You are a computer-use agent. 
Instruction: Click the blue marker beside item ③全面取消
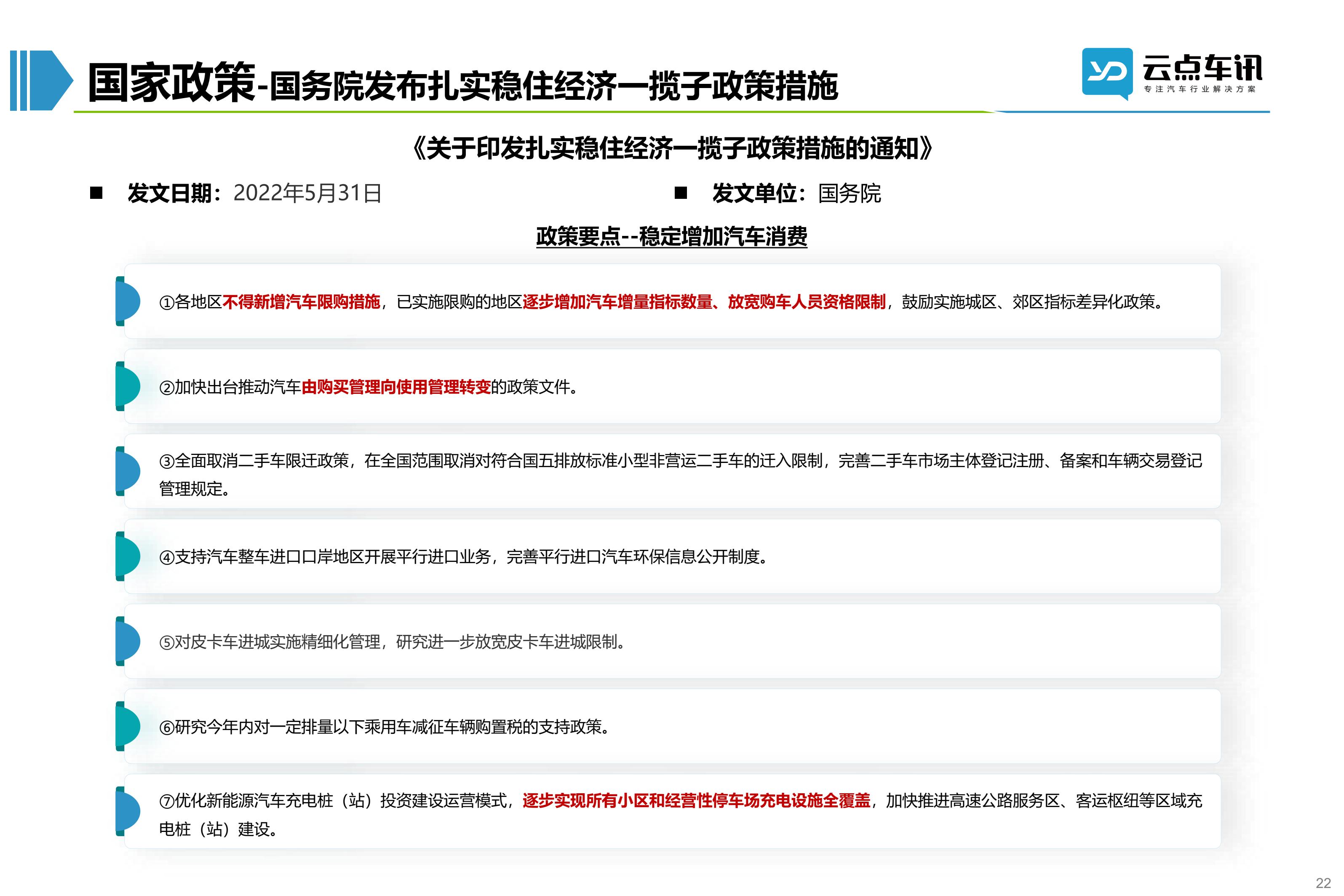click(127, 471)
